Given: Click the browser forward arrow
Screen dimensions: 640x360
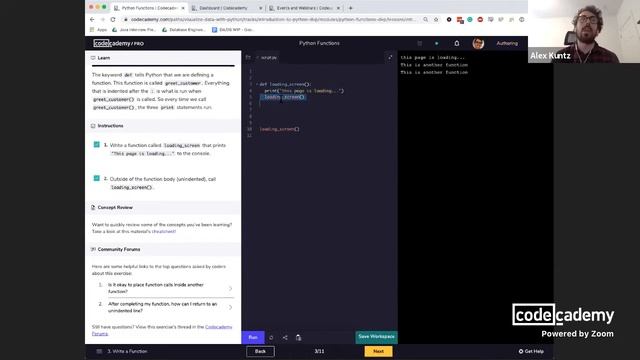Looking at the screenshot, I should pos(102,19).
